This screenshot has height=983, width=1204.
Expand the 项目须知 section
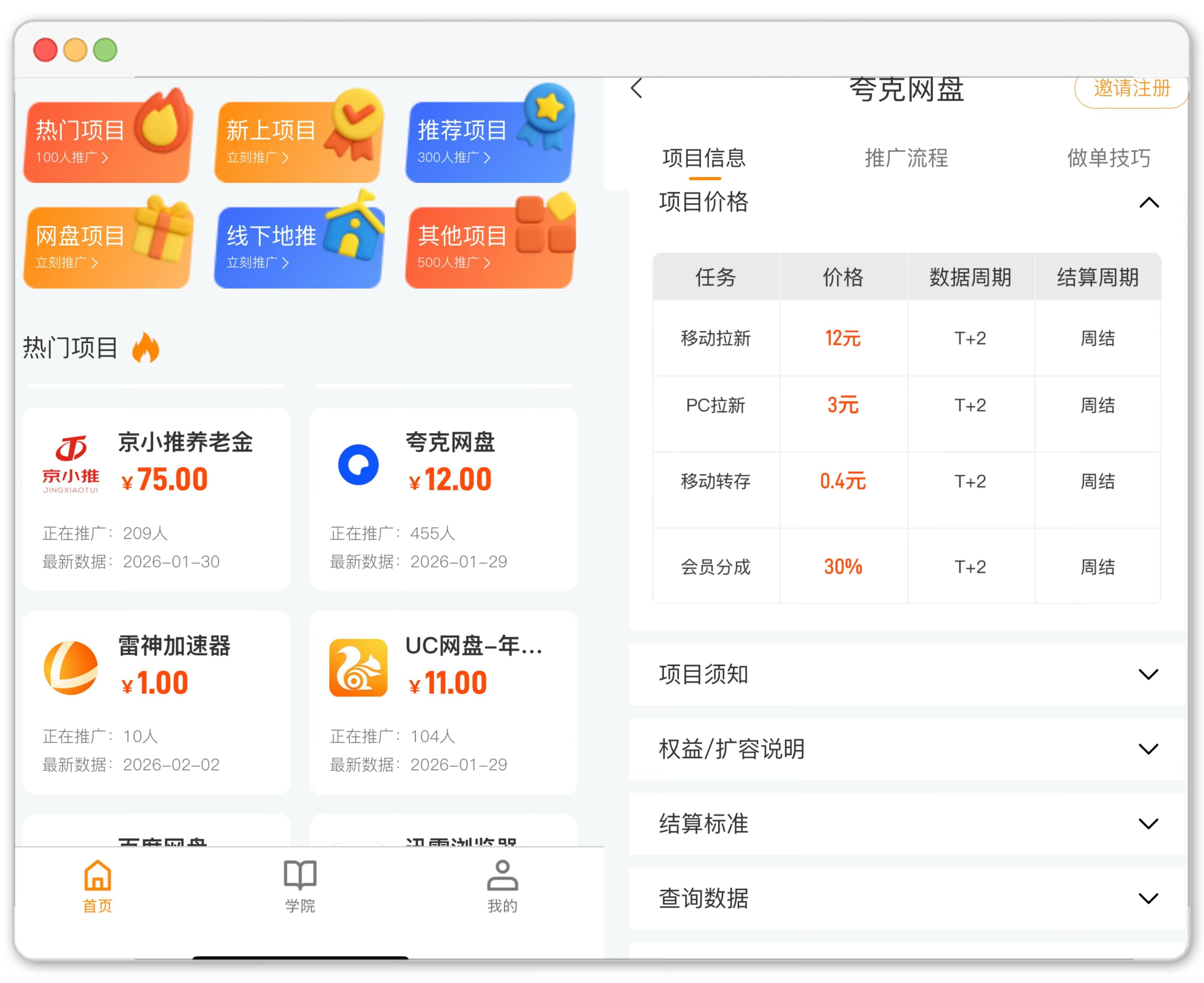tap(1148, 674)
